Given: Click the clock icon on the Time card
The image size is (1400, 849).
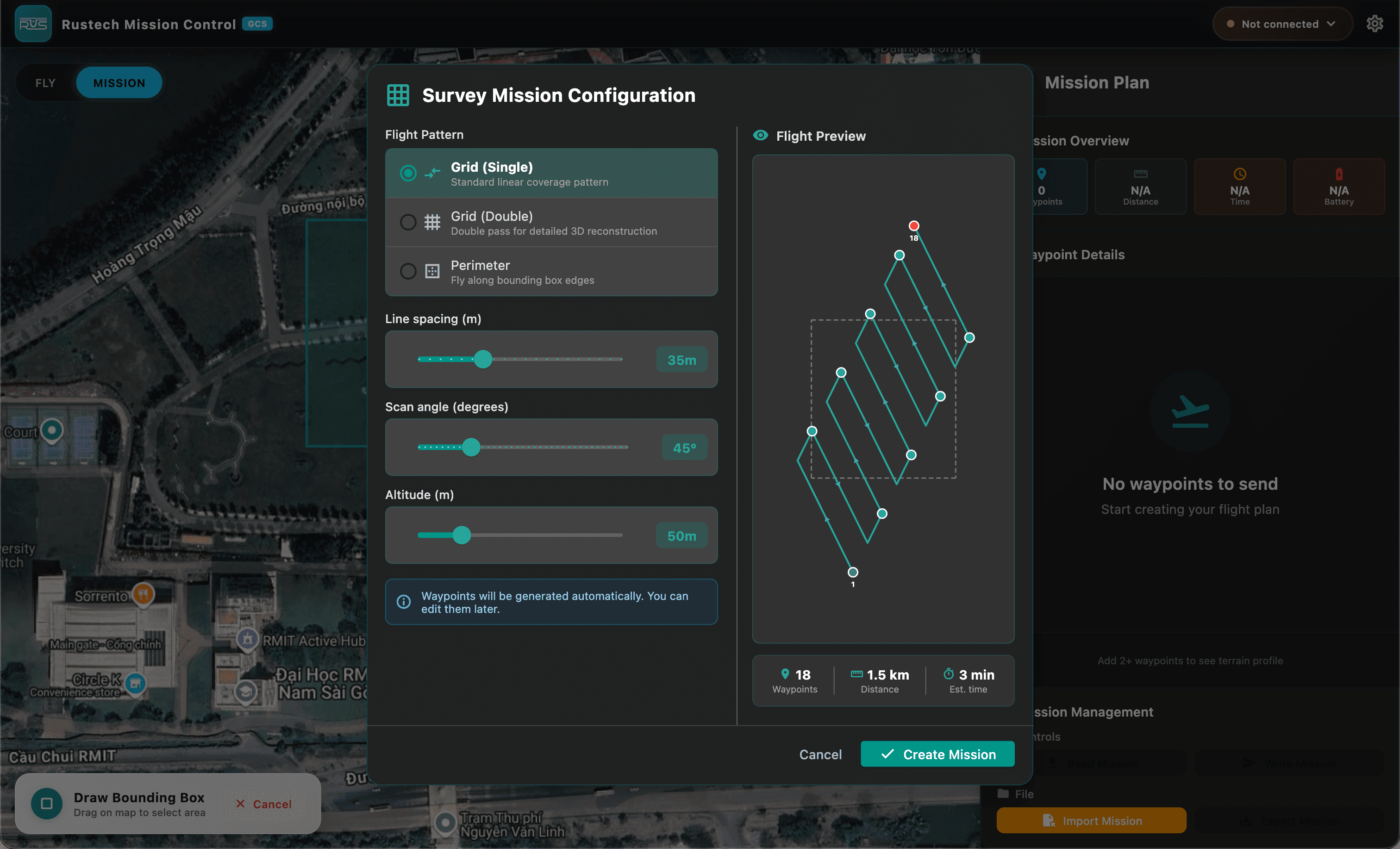Looking at the screenshot, I should [1239, 174].
